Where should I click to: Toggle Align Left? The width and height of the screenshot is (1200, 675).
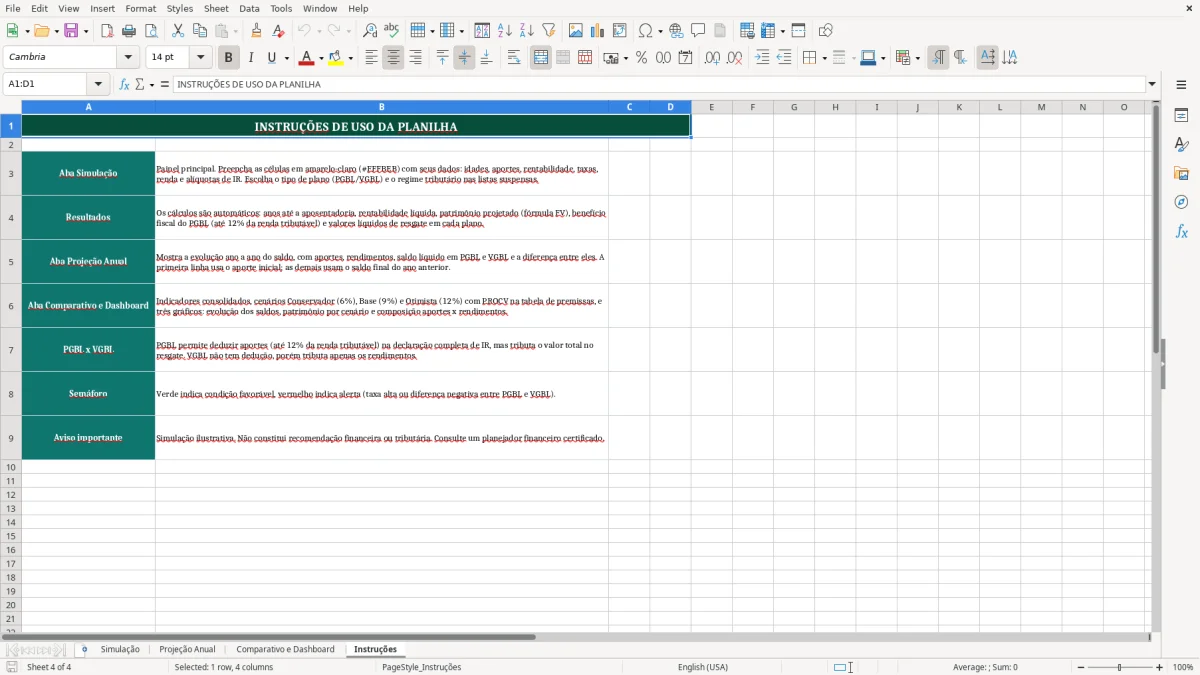click(x=371, y=58)
